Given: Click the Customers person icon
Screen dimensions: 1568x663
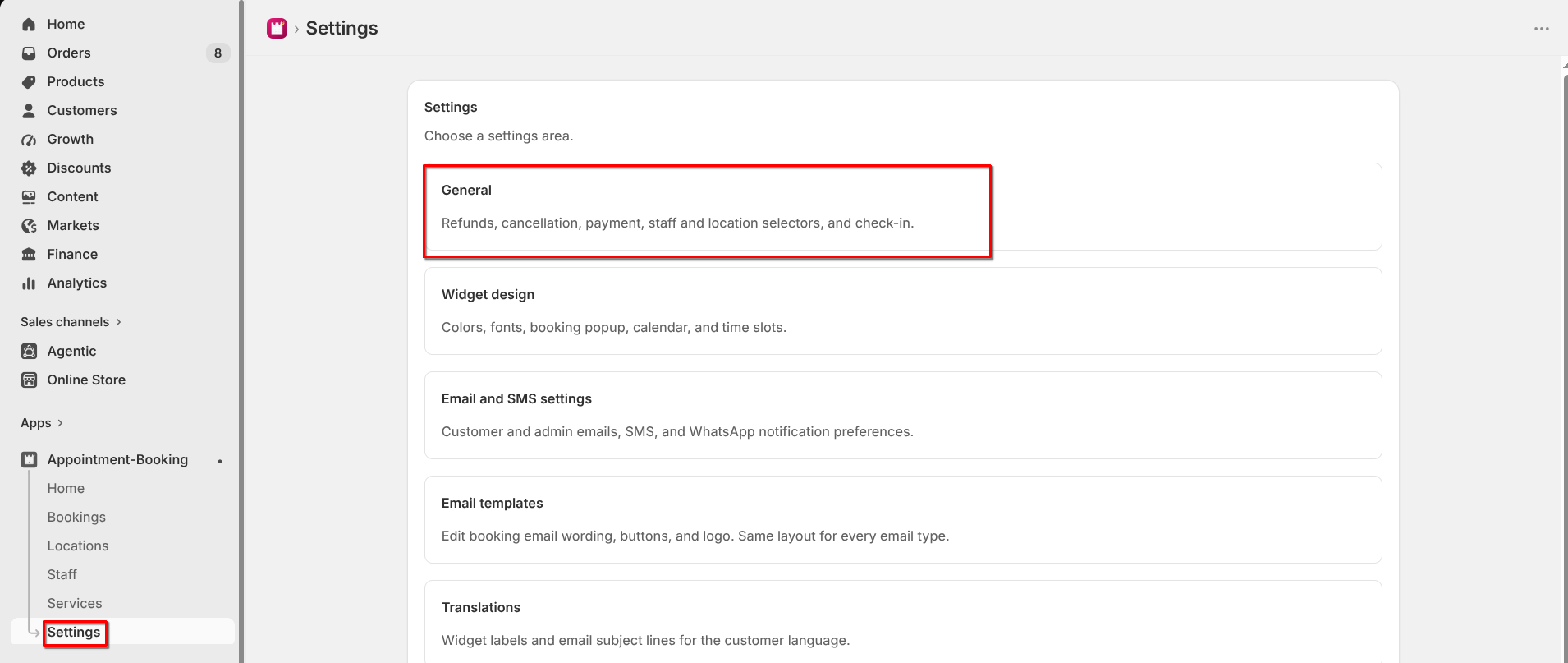Looking at the screenshot, I should click(29, 110).
